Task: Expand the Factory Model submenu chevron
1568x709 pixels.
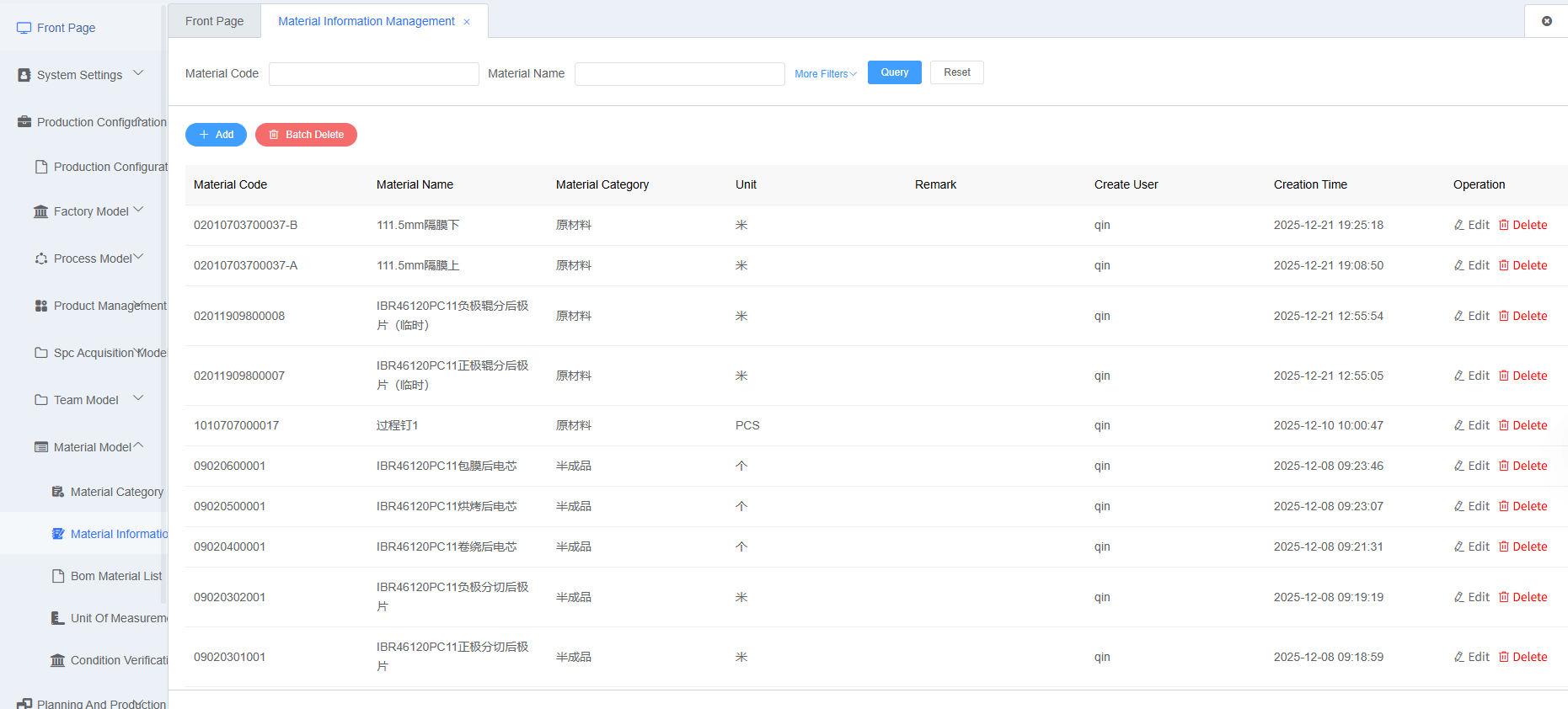Action: coord(138,210)
